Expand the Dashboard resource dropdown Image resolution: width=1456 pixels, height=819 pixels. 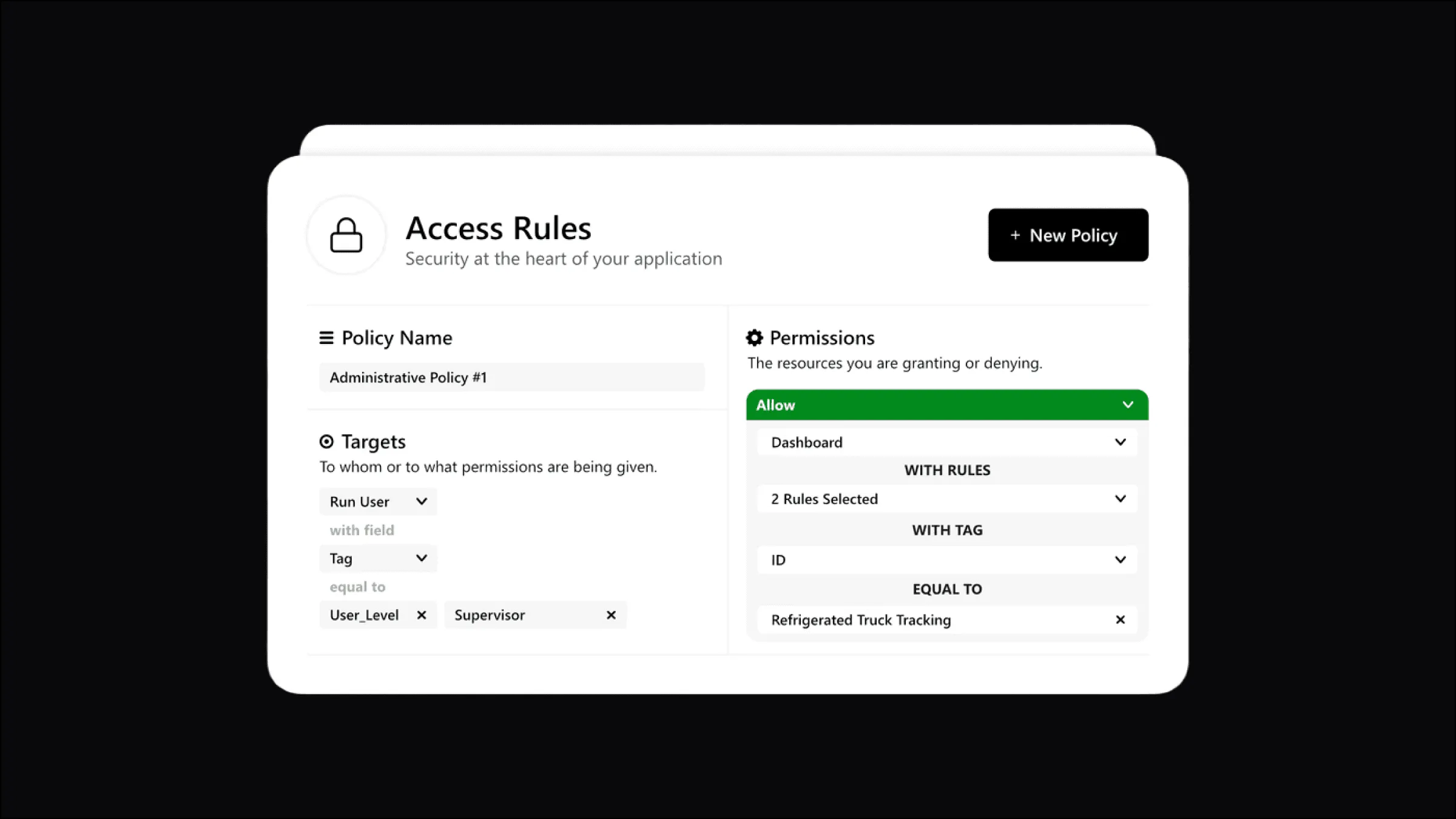[1120, 442]
